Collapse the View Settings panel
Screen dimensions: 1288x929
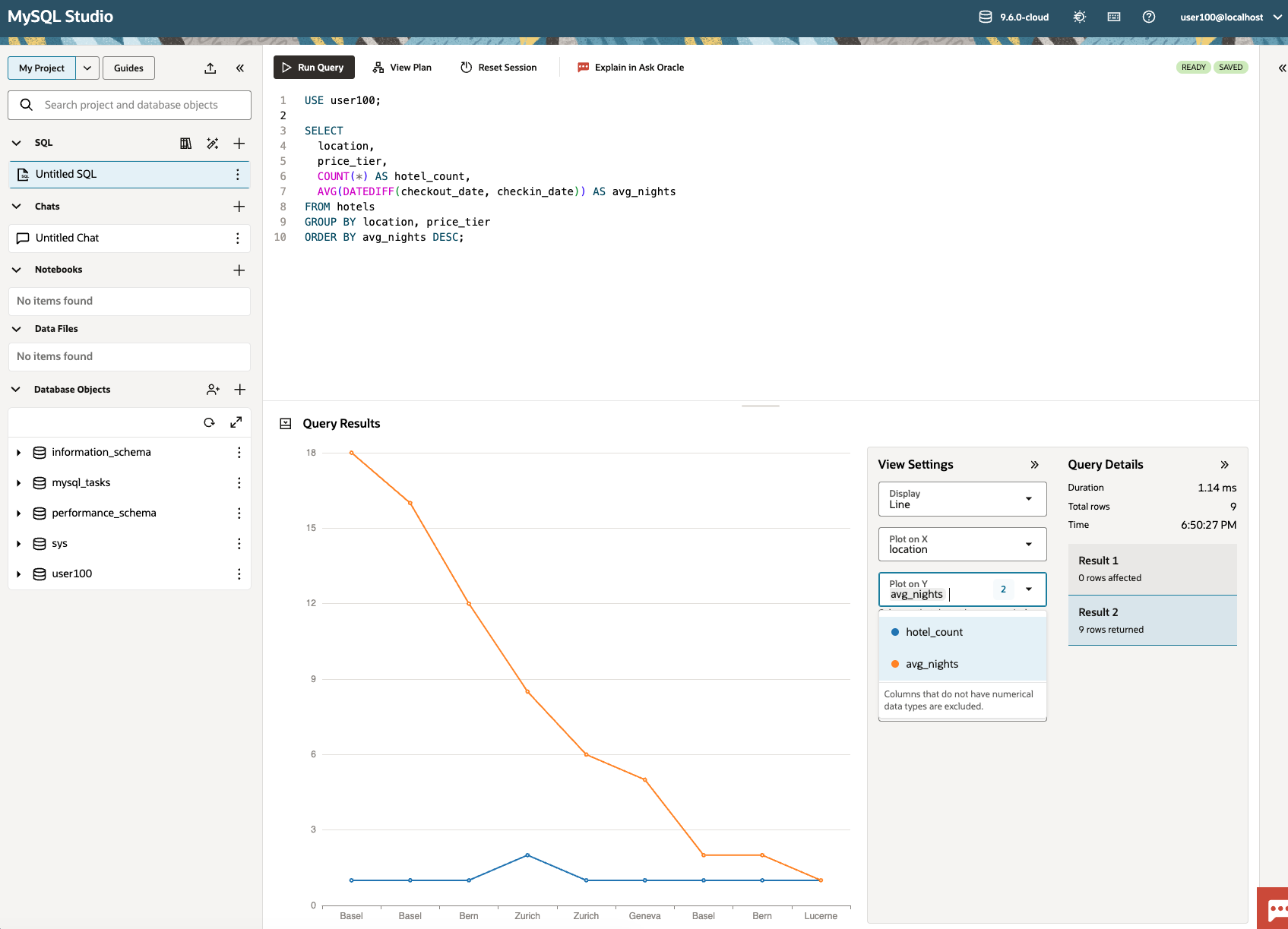pyautogui.click(x=1034, y=465)
